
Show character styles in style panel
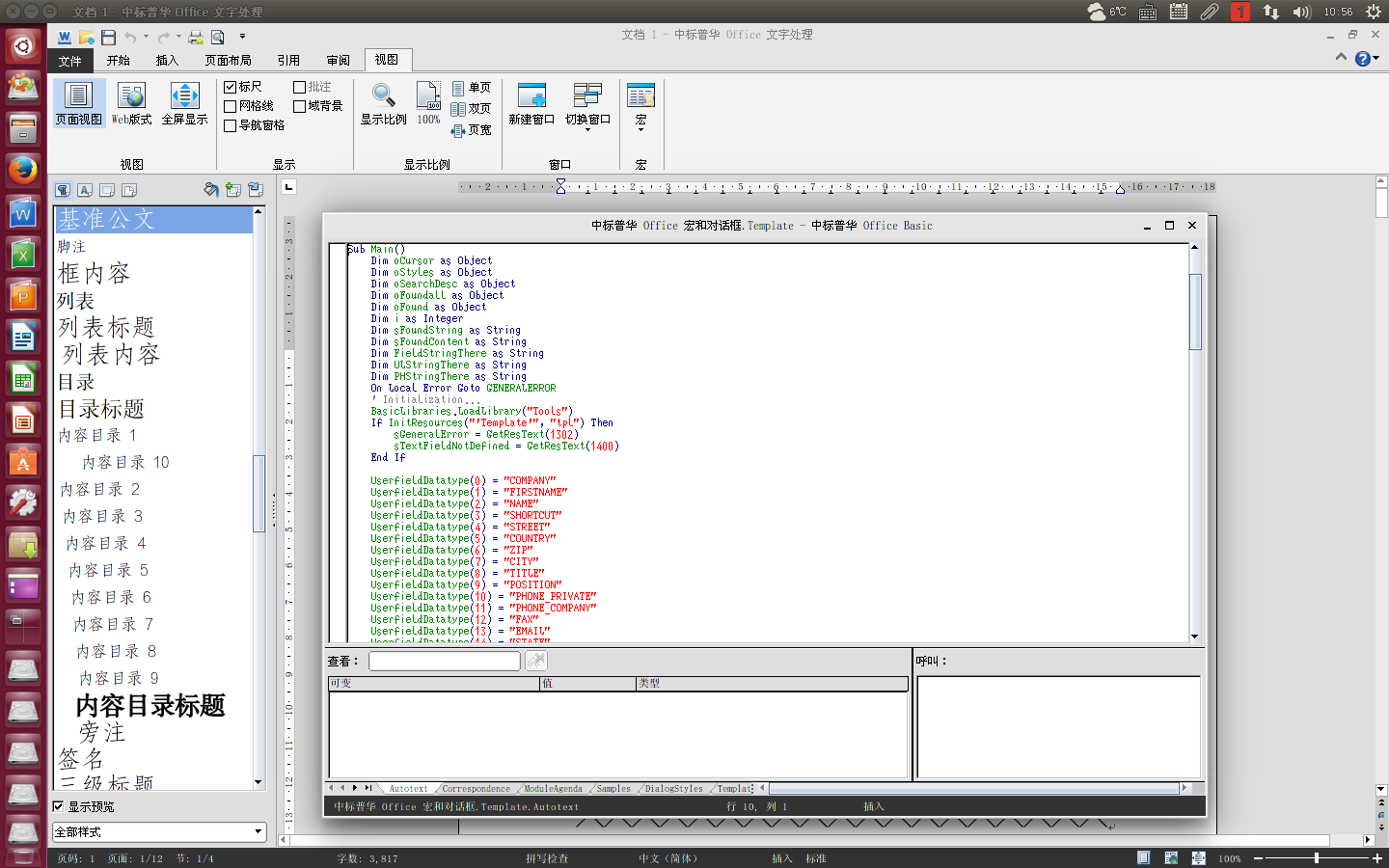pos(85,190)
